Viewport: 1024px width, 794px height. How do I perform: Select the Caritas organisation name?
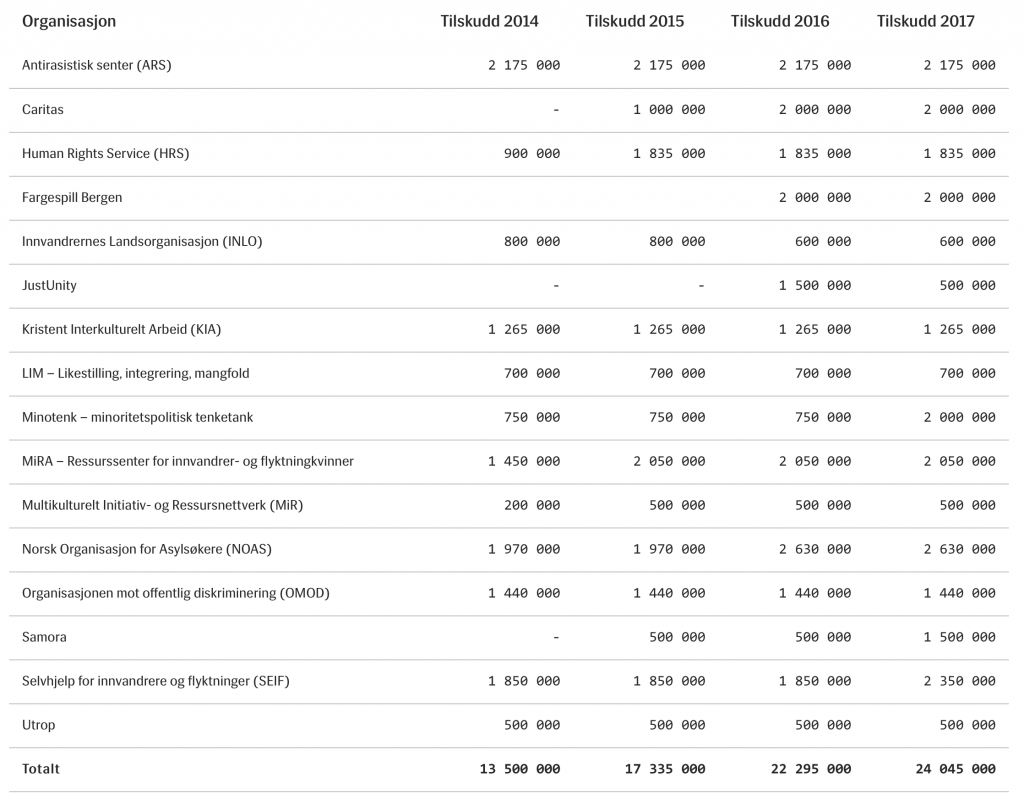click(43, 109)
